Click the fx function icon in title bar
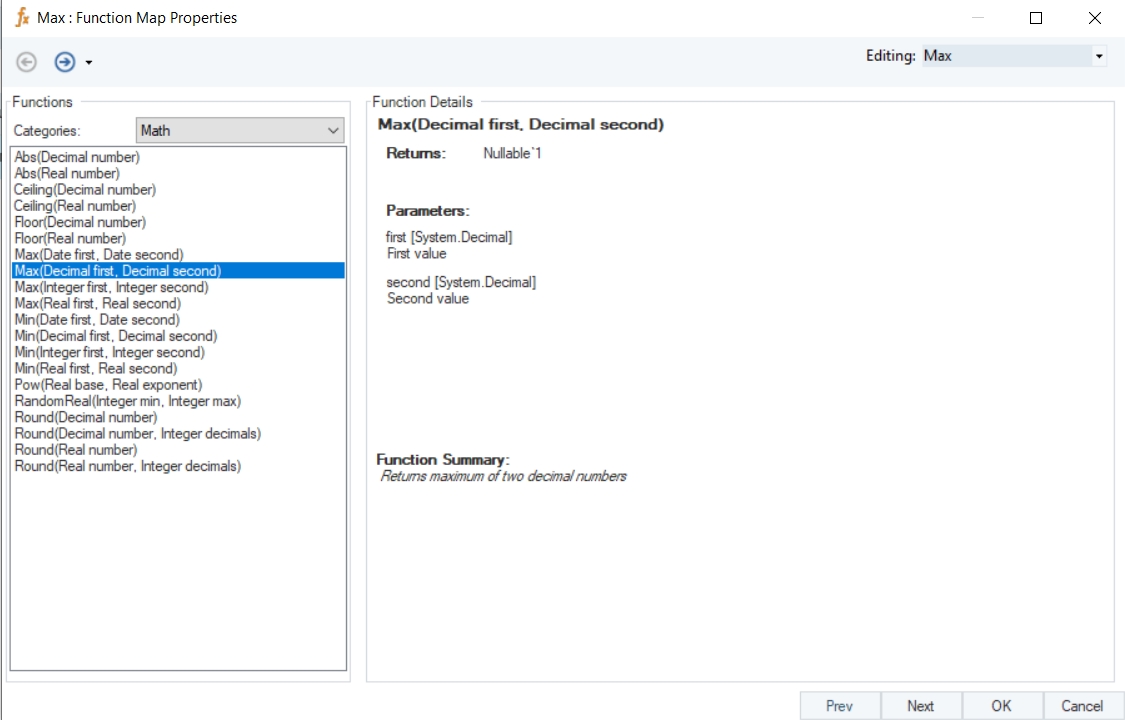Viewport: 1125px width, 720px height. point(22,18)
